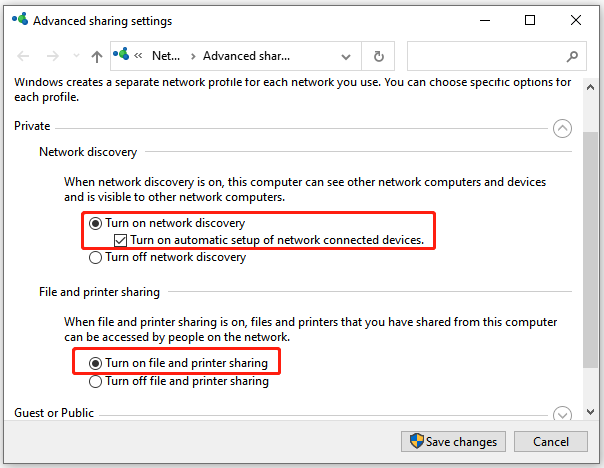Open the recent locations dropdown arrow
604x468 pixels.
[76, 56]
